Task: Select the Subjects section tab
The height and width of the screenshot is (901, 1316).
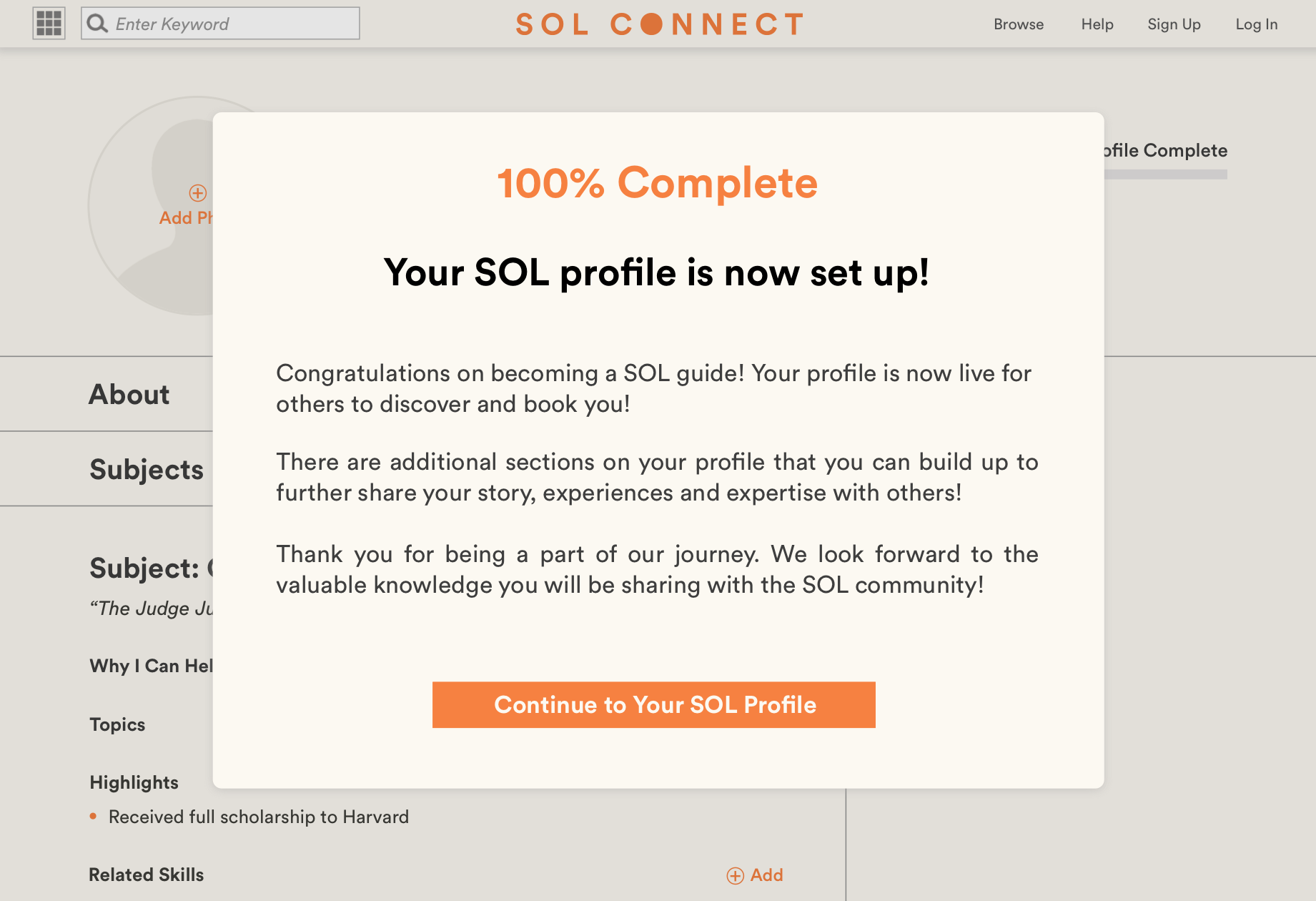Action: (147, 469)
